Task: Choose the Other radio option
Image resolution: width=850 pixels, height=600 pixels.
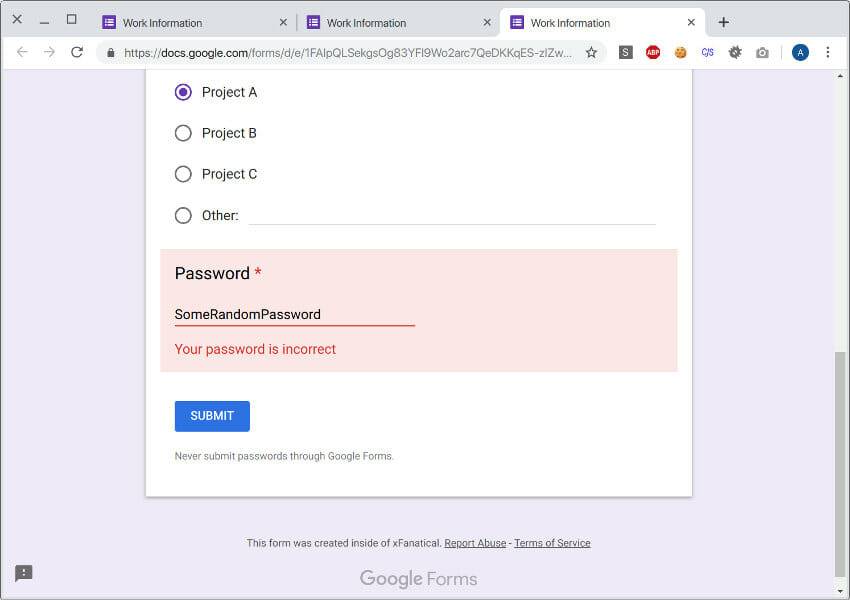Action: tap(183, 215)
